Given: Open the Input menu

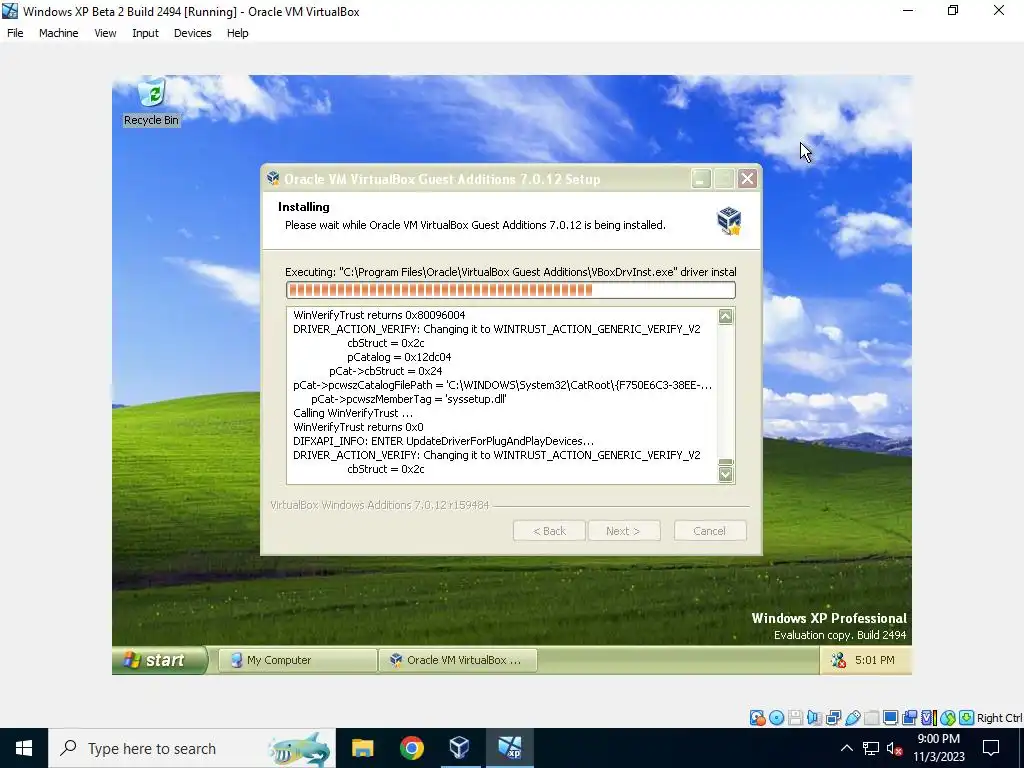Looking at the screenshot, I should point(145,33).
